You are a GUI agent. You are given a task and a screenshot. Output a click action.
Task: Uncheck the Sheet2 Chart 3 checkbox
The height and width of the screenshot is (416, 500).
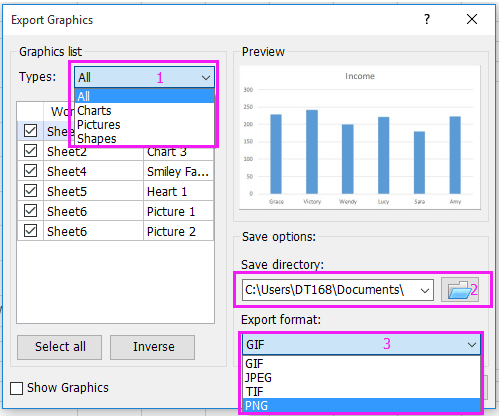click(x=30, y=151)
